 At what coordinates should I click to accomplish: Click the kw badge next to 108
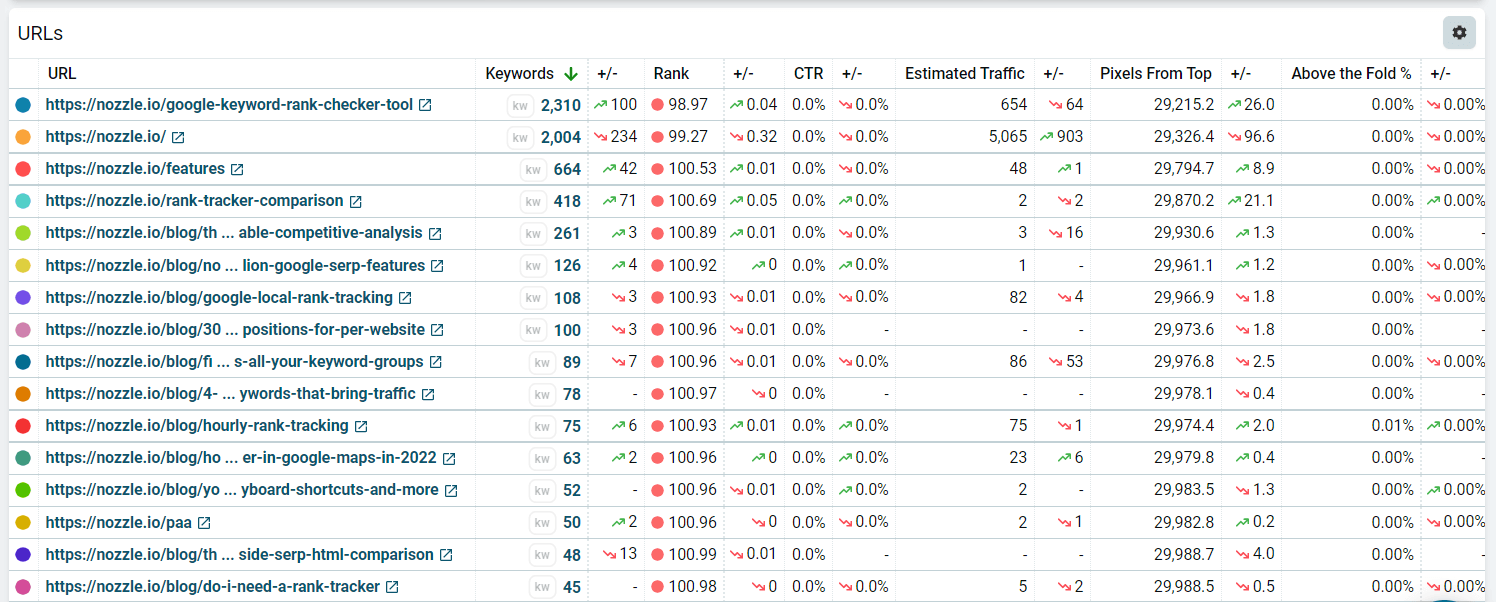tap(533, 298)
